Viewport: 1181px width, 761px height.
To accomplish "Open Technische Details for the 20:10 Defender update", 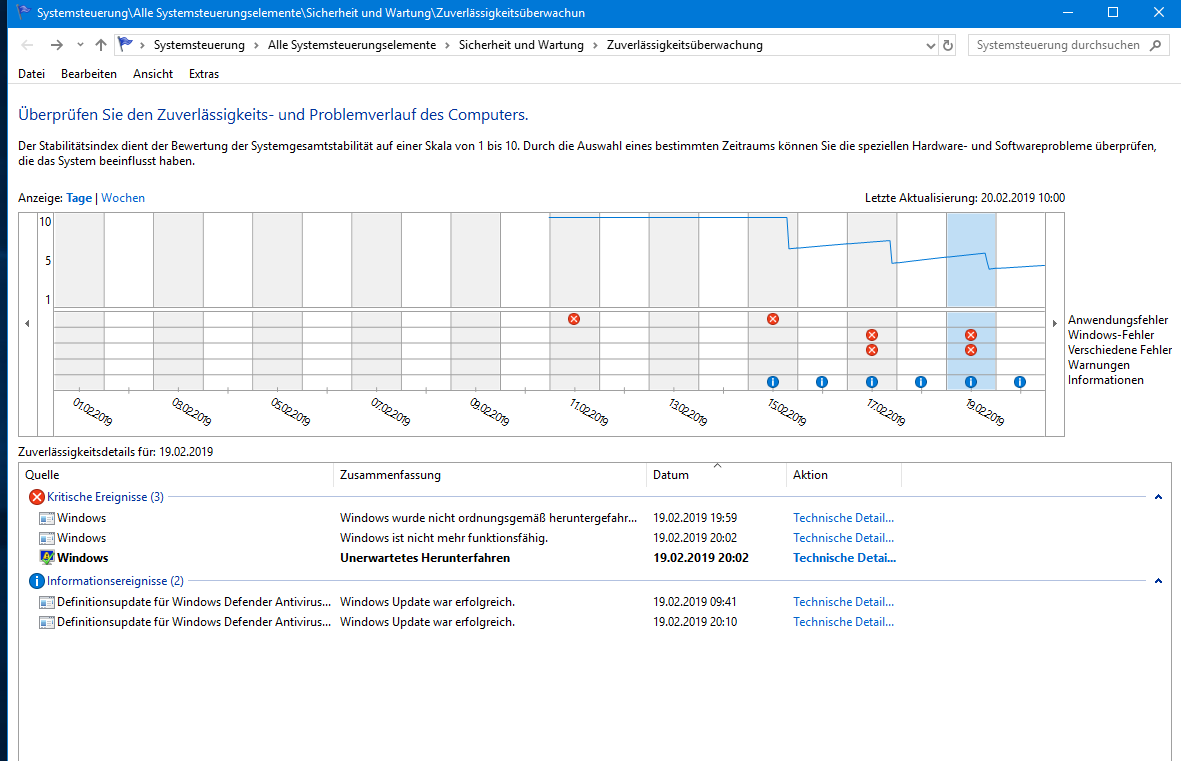I will coord(844,622).
